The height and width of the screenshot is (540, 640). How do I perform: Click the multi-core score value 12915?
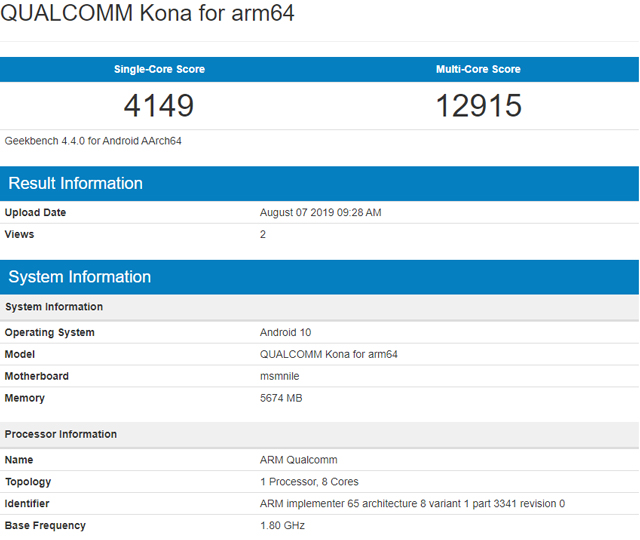(x=478, y=105)
